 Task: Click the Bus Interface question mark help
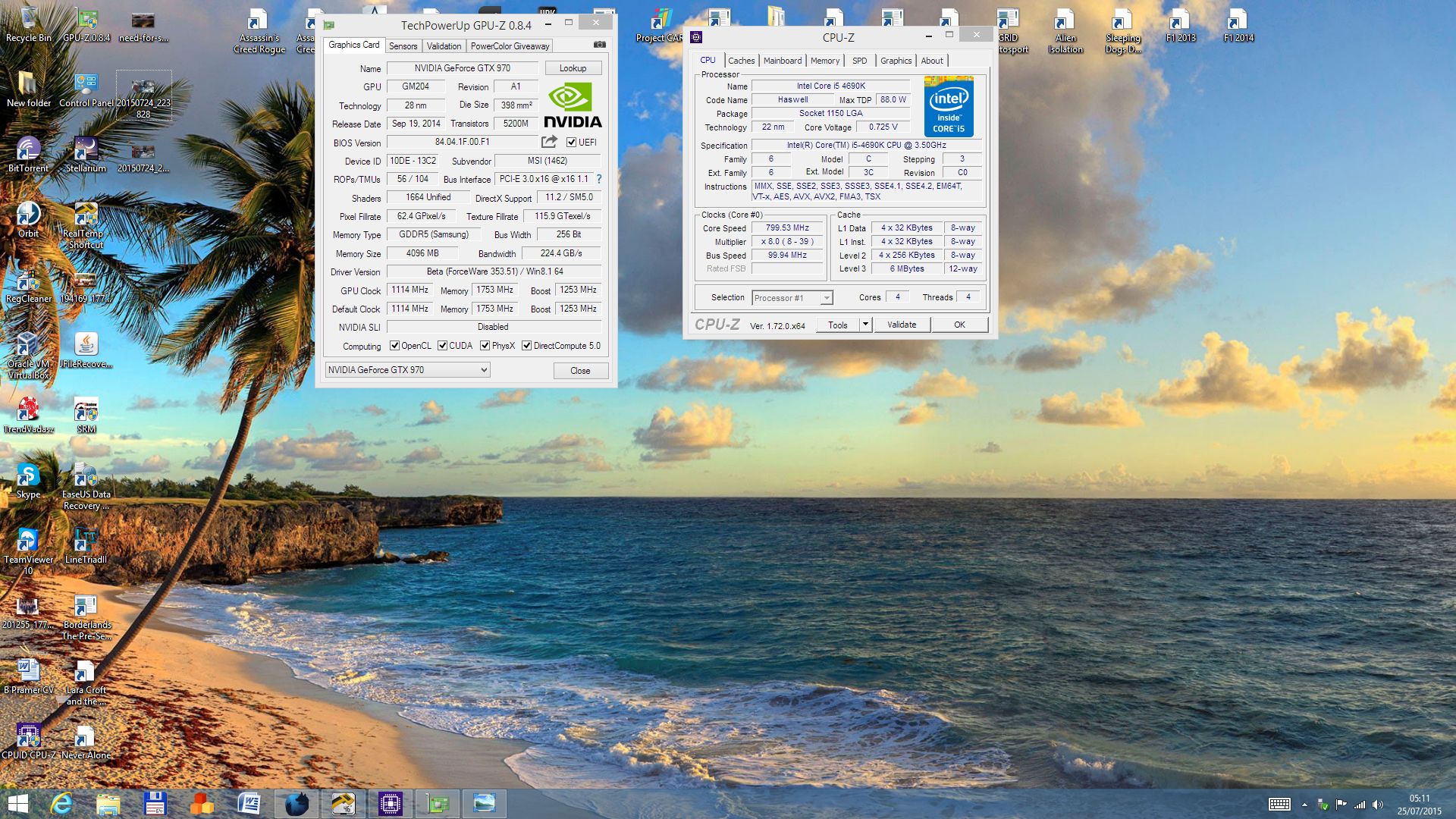tap(599, 179)
